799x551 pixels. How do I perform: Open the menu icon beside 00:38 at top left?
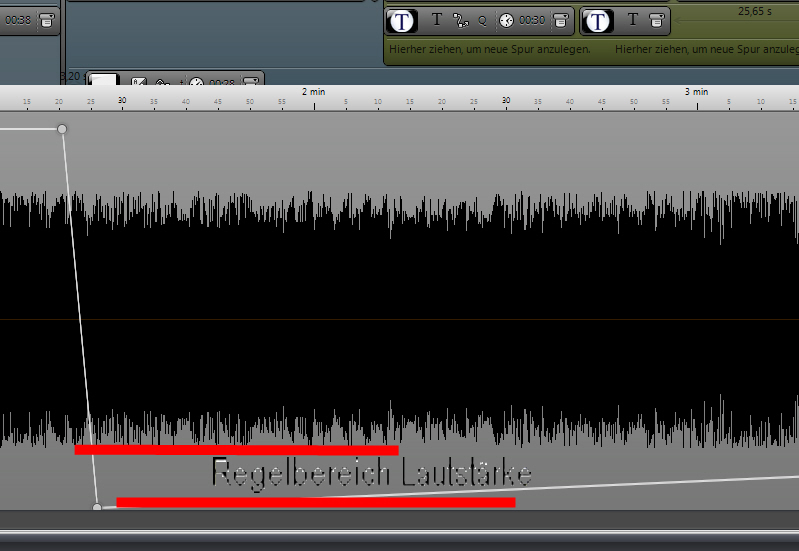tap(47, 20)
